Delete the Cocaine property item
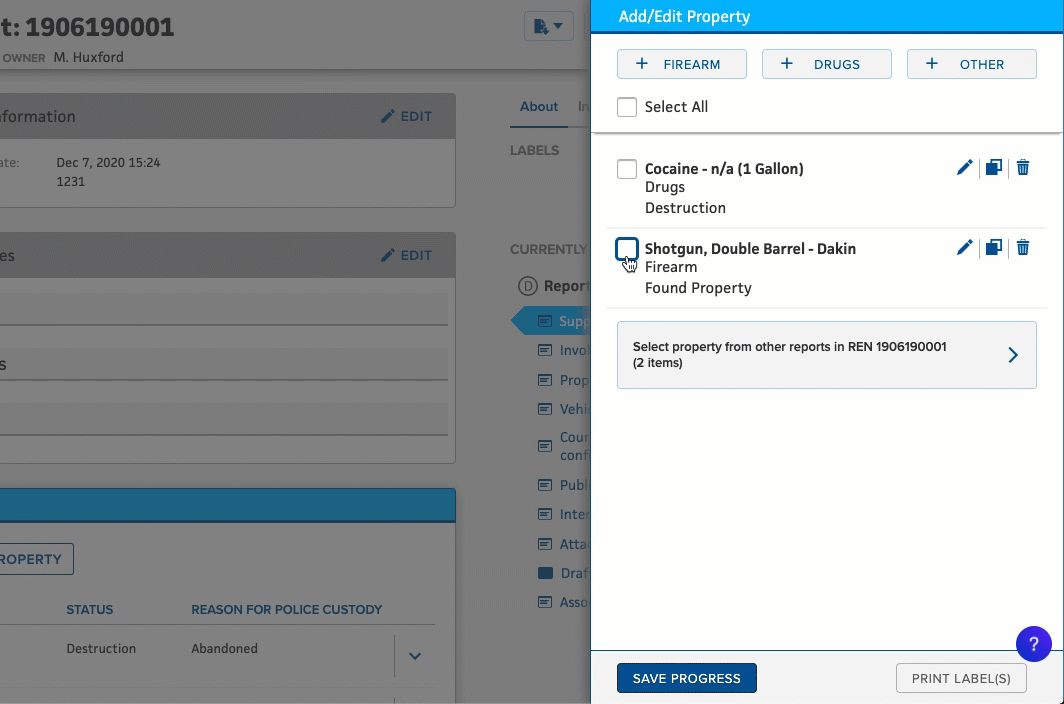Image resolution: width=1064 pixels, height=704 pixels. 1023,168
